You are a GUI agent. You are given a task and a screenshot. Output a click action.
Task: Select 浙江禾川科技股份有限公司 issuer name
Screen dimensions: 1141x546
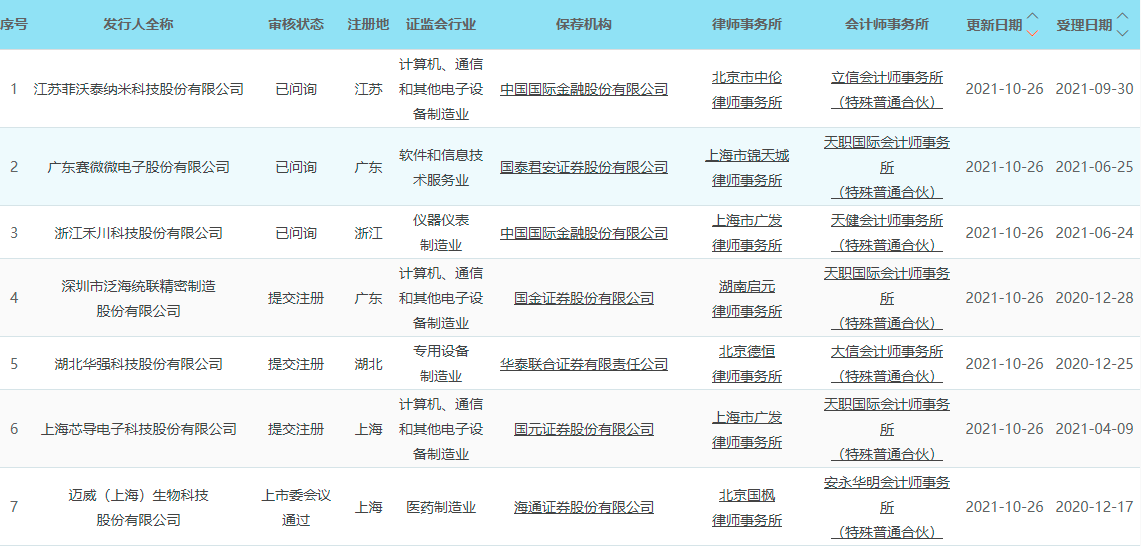click(x=138, y=233)
